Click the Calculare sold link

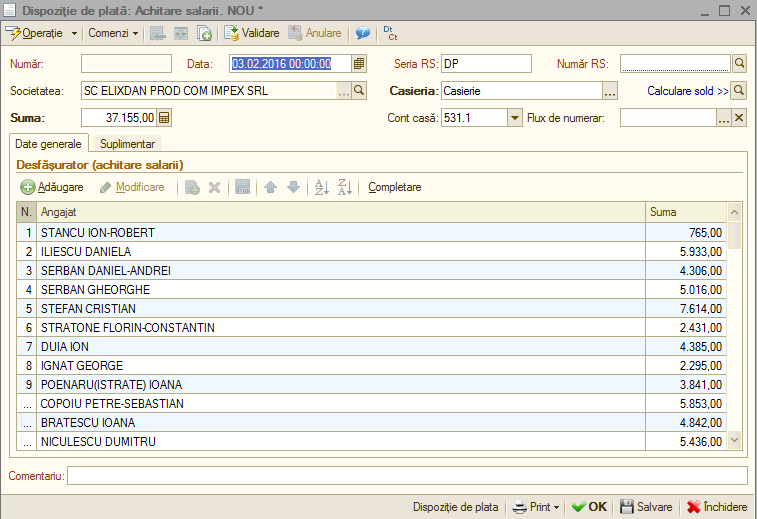(x=687, y=91)
